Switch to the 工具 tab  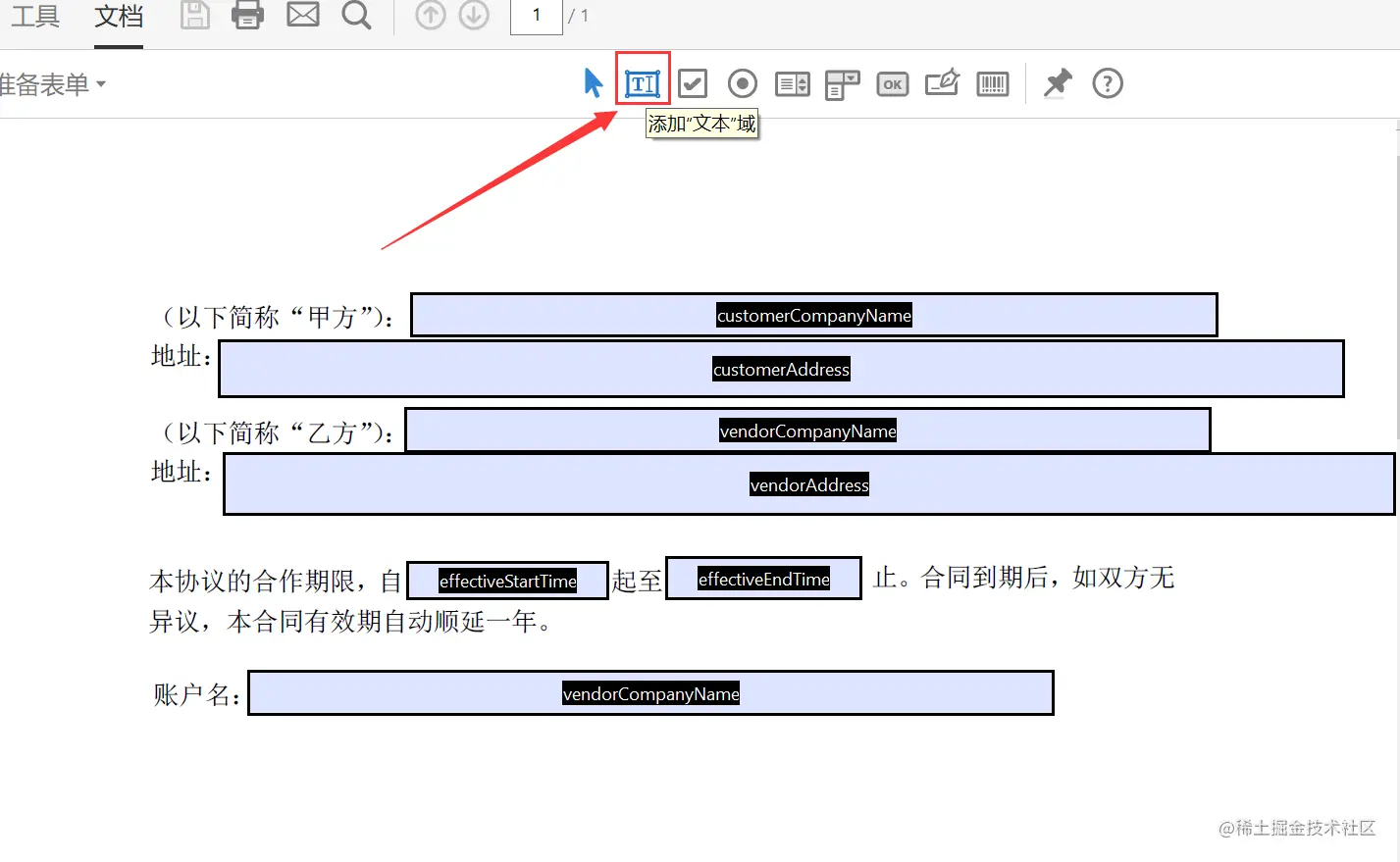35,16
